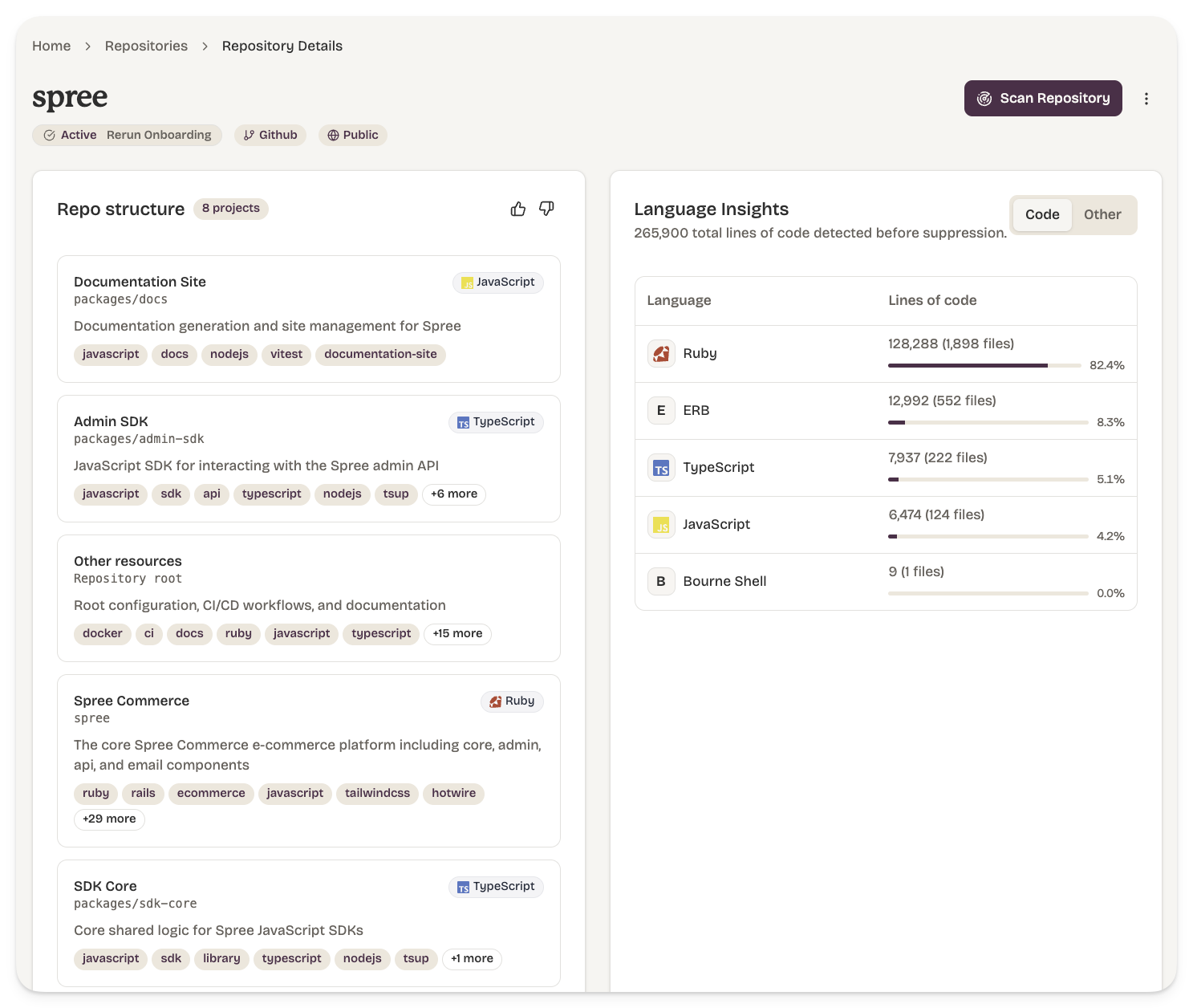The width and height of the screenshot is (1193, 1008).
Task: Expand +1 more tags on SDK Core
Action: tap(472, 959)
